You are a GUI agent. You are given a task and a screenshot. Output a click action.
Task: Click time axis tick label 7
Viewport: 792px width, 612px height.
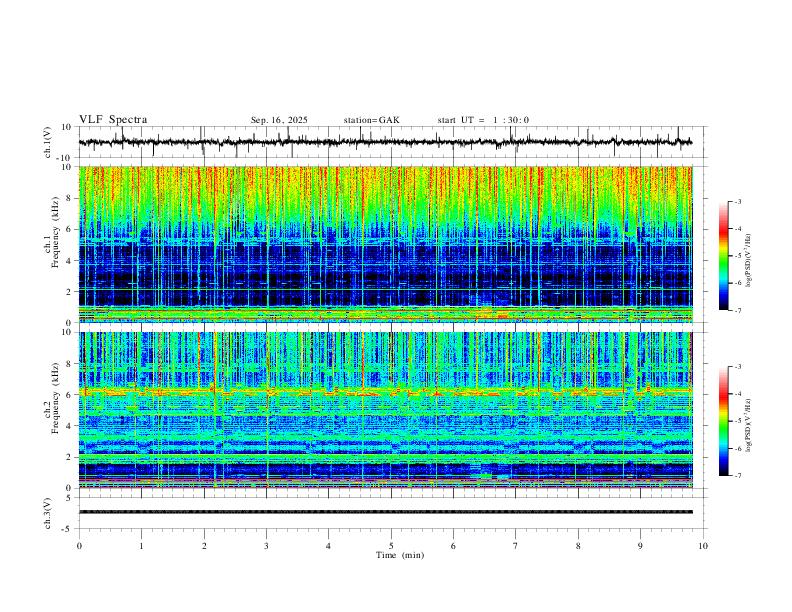(x=516, y=546)
